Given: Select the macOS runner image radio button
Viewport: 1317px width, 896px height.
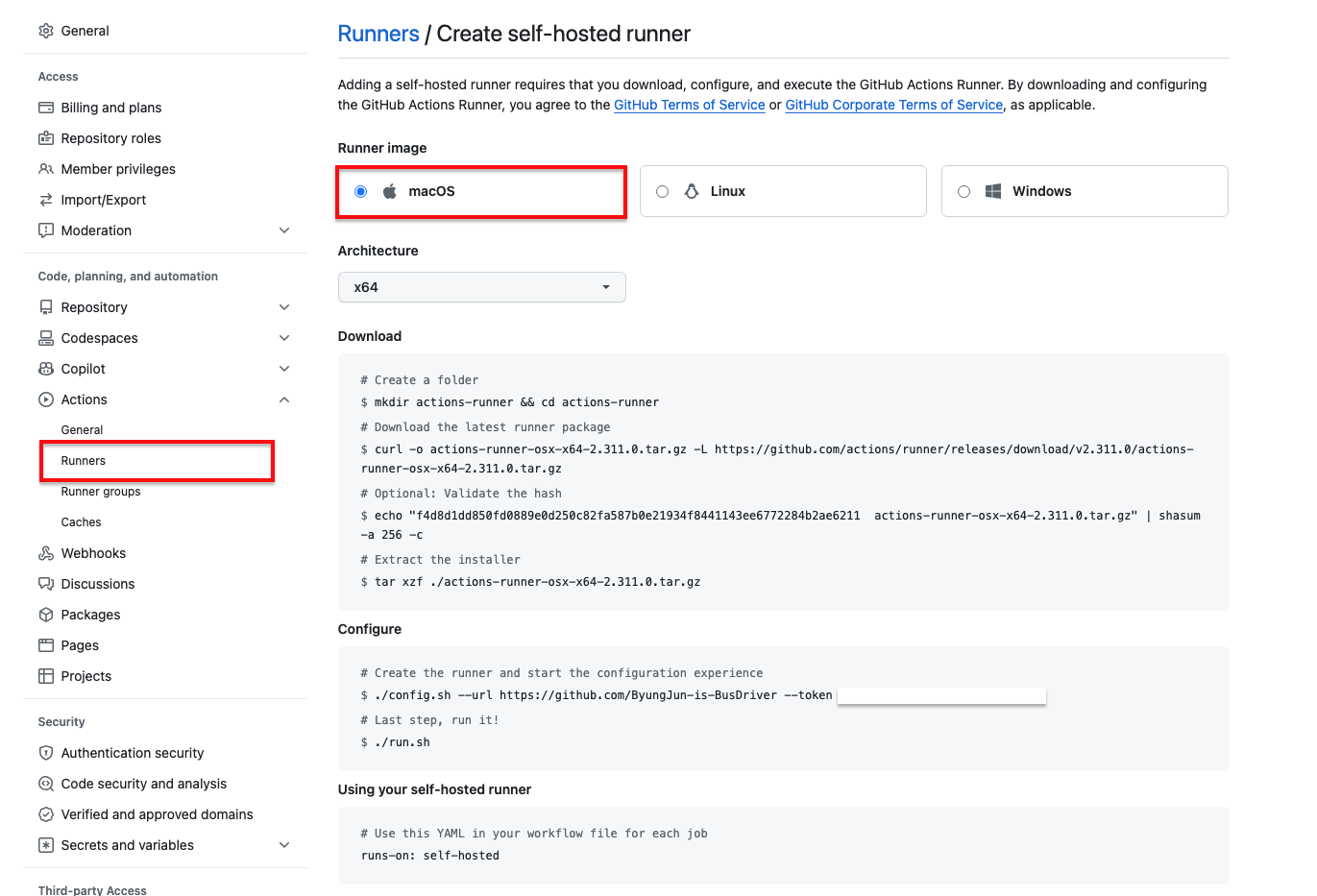Looking at the screenshot, I should 361,191.
